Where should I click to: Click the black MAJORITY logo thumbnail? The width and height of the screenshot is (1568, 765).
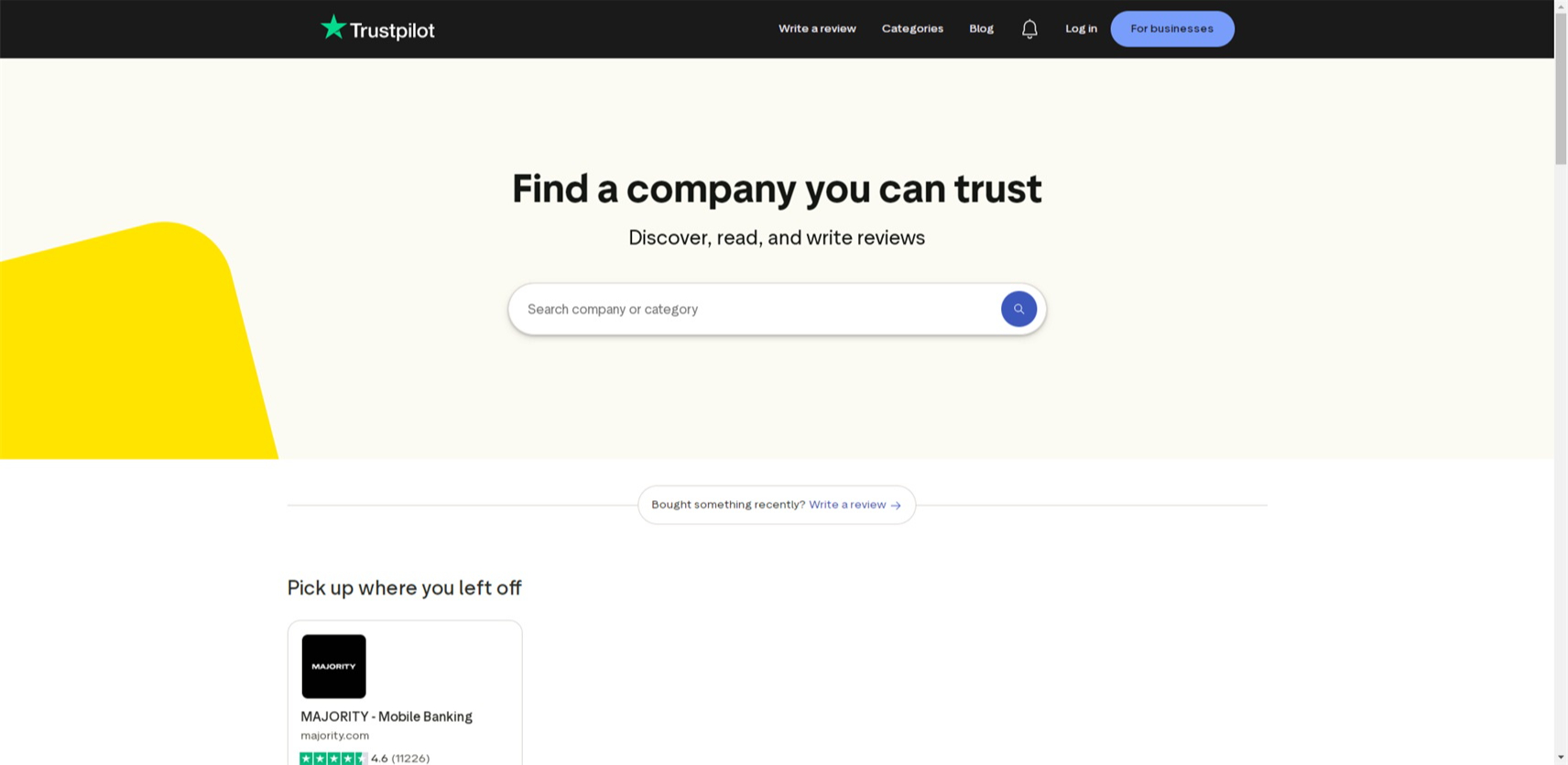(334, 666)
